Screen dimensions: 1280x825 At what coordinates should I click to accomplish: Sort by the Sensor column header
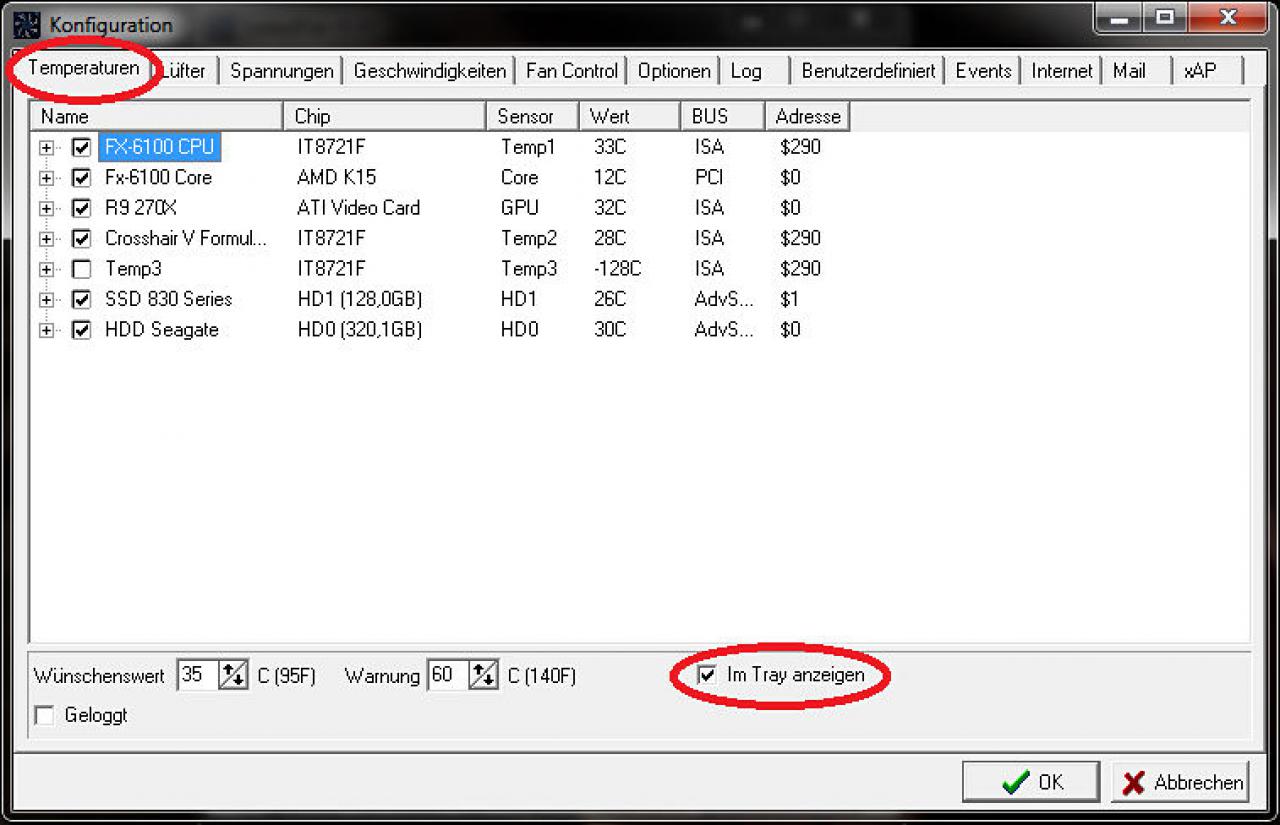(x=533, y=117)
